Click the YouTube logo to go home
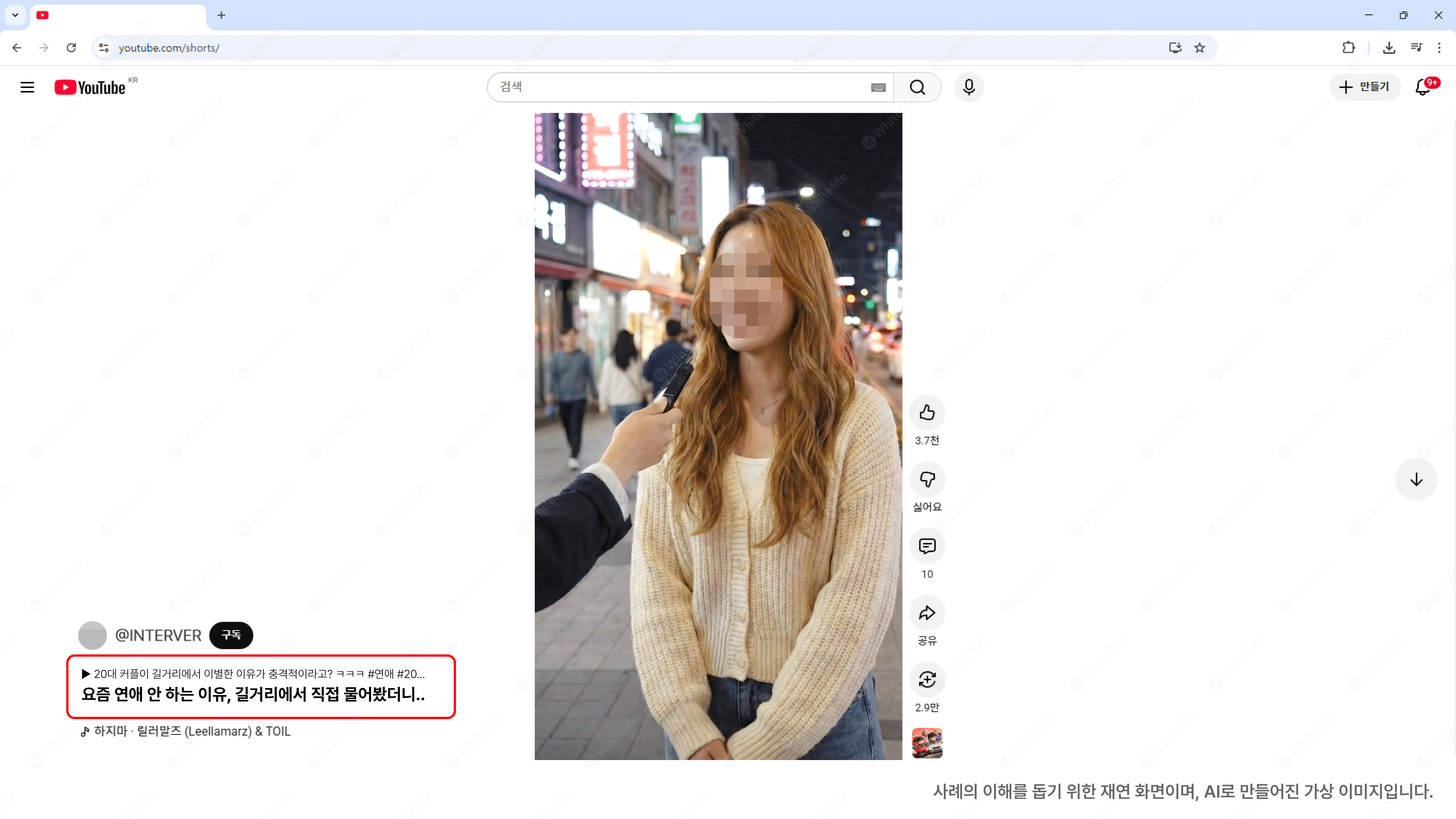 coord(90,87)
